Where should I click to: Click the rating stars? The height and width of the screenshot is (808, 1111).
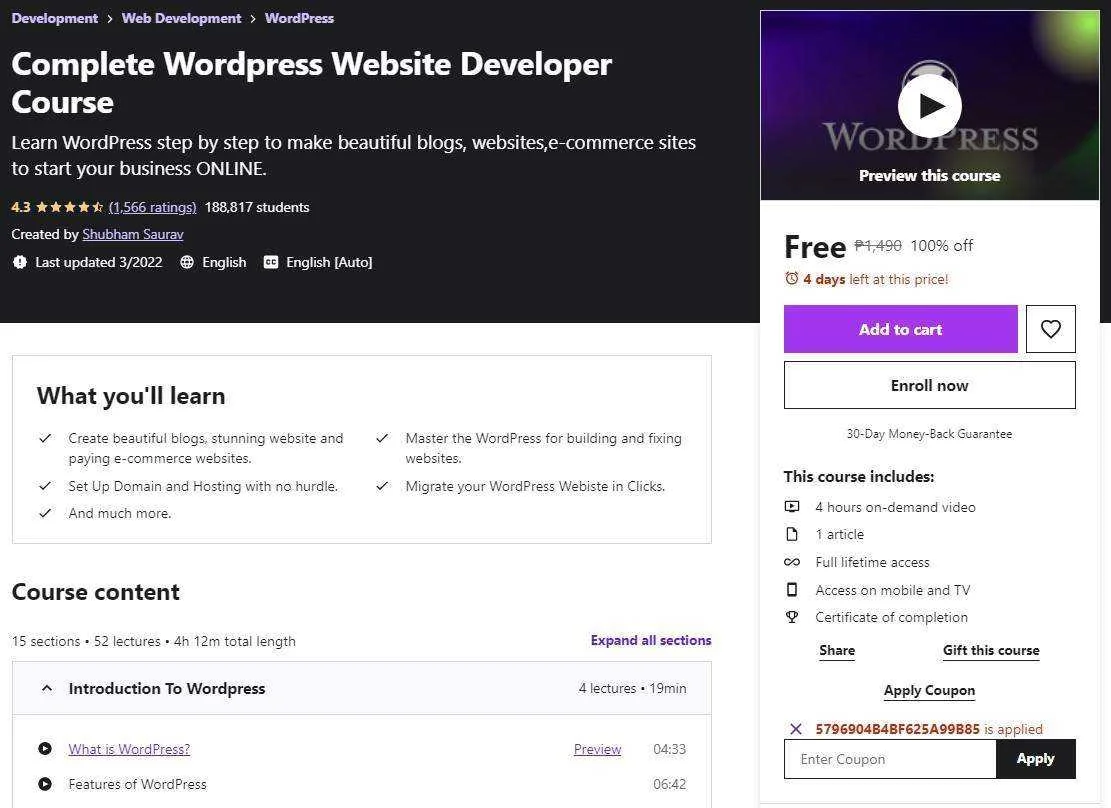[69, 207]
